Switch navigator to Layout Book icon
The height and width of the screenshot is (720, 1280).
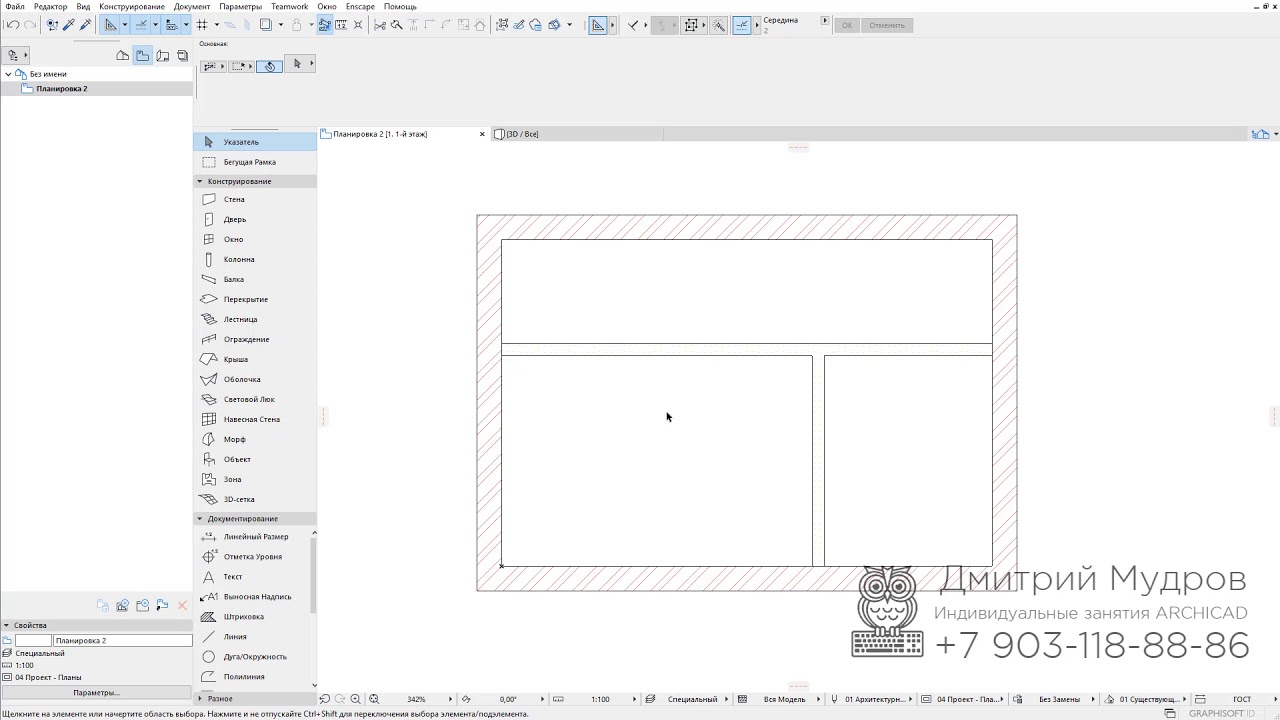tap(163, 56)
